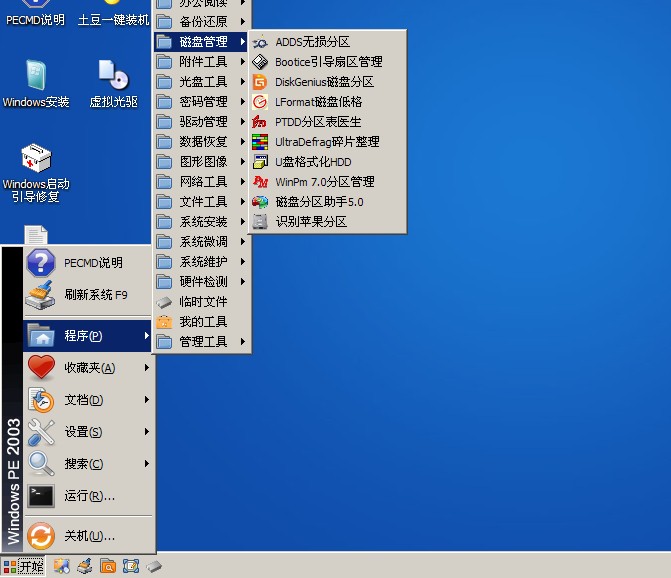Click folder-search quick launch taskbar icon
671x578 pixels.
click(x=108, y=566)
